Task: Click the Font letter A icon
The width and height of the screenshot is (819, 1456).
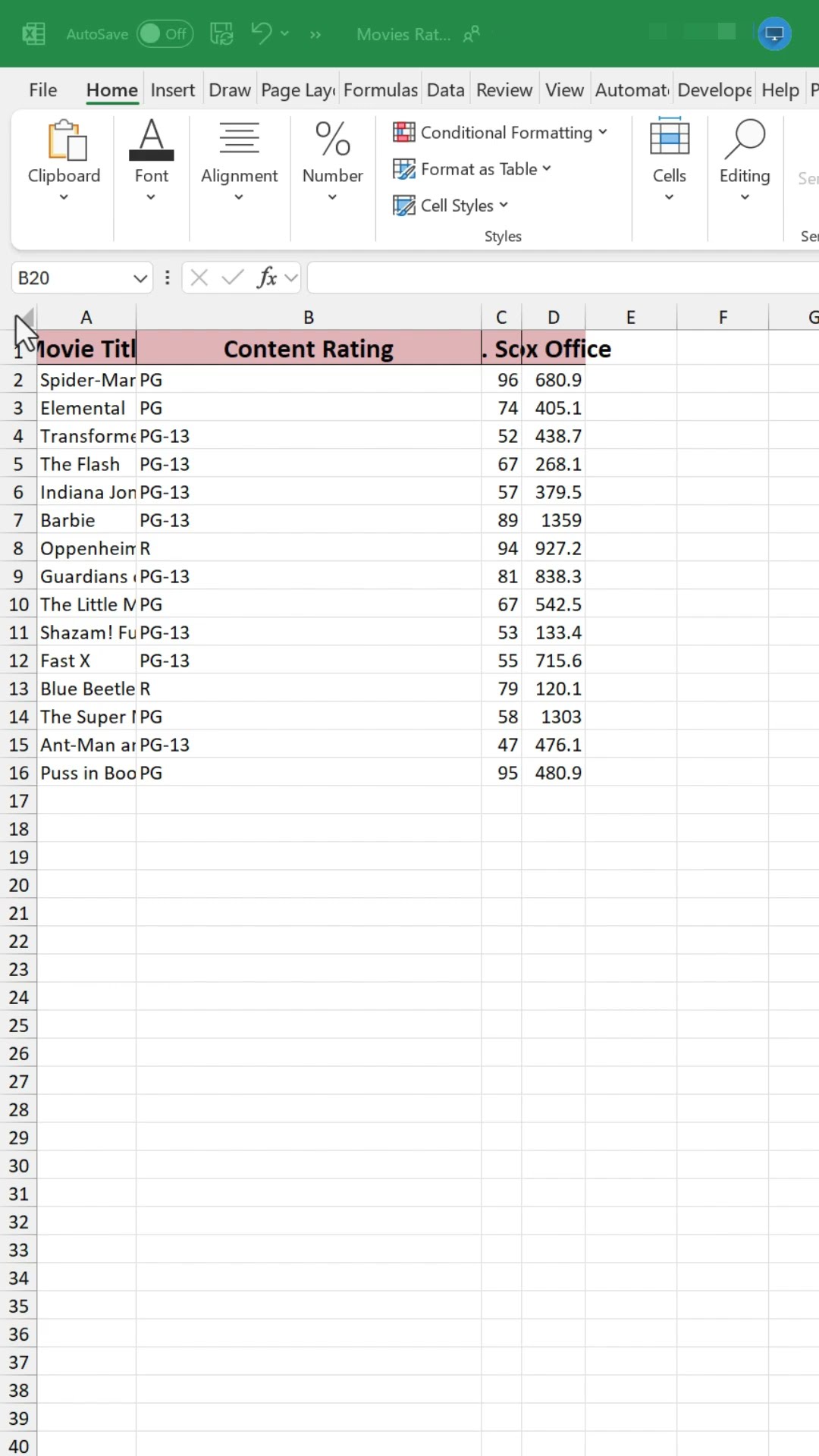Action: 152,140
